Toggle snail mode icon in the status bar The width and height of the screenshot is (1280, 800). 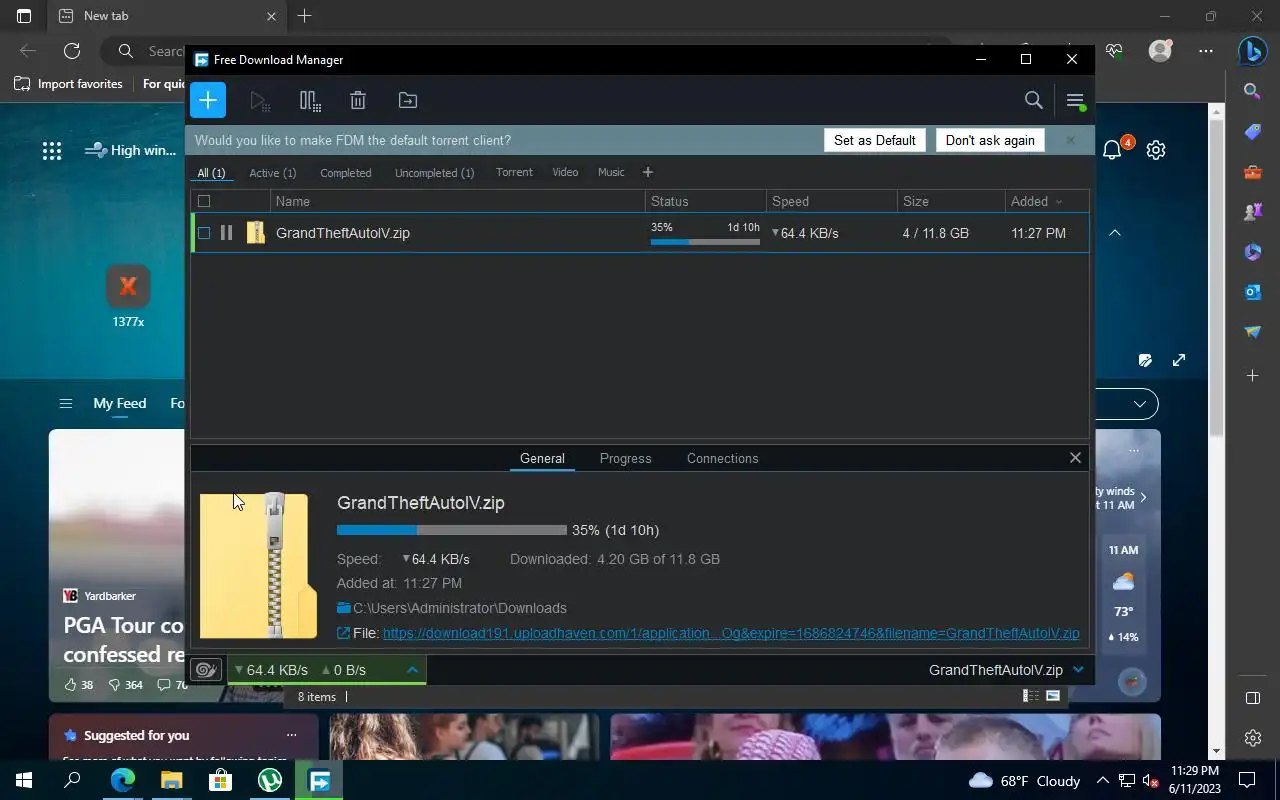coord(206,670)
